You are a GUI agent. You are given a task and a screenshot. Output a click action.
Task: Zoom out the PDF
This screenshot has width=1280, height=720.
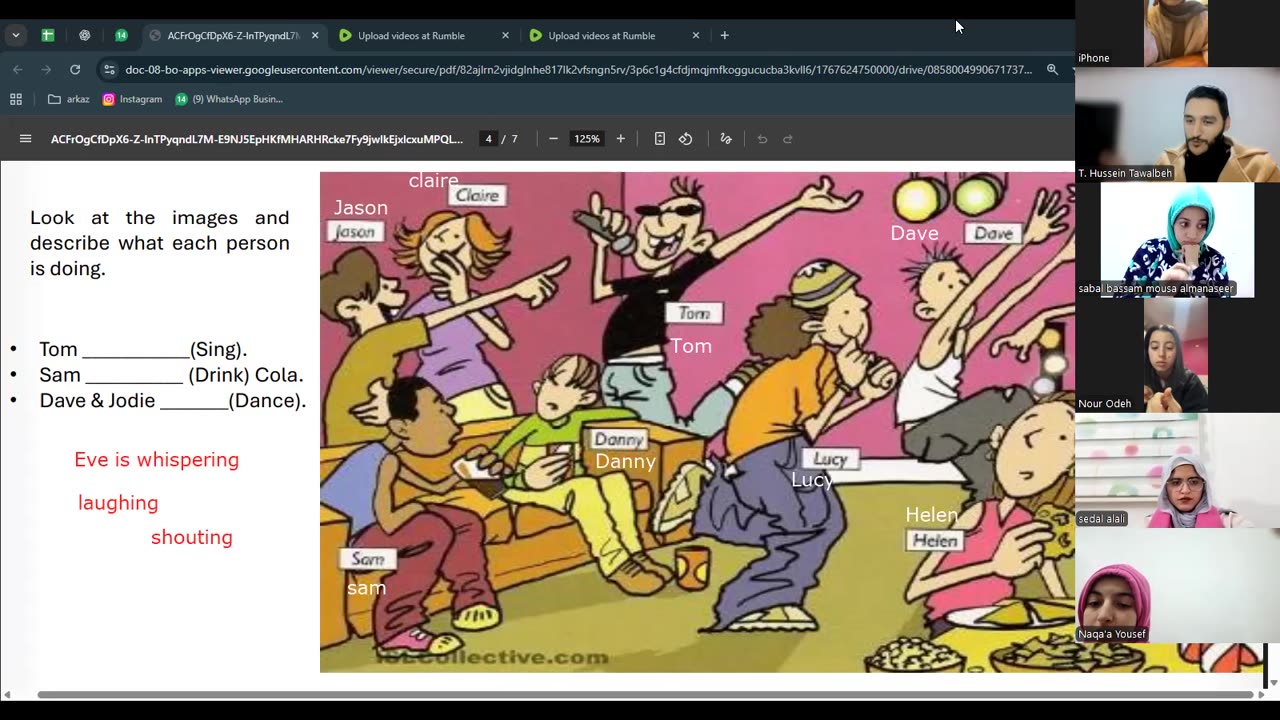(553, 139)
